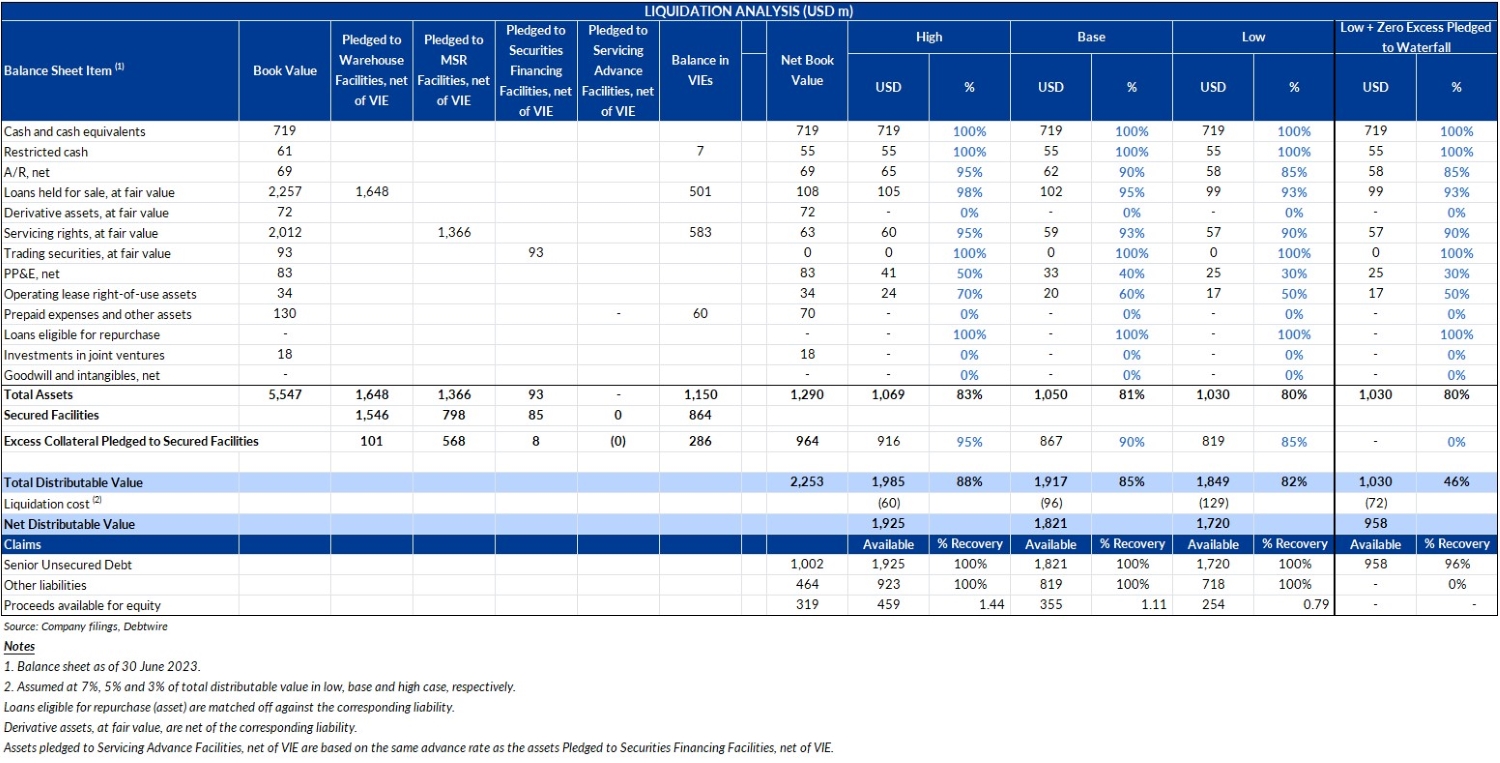
Task: Select the Book Value column header
Action: pyautogui.click(x=284, y=71)
